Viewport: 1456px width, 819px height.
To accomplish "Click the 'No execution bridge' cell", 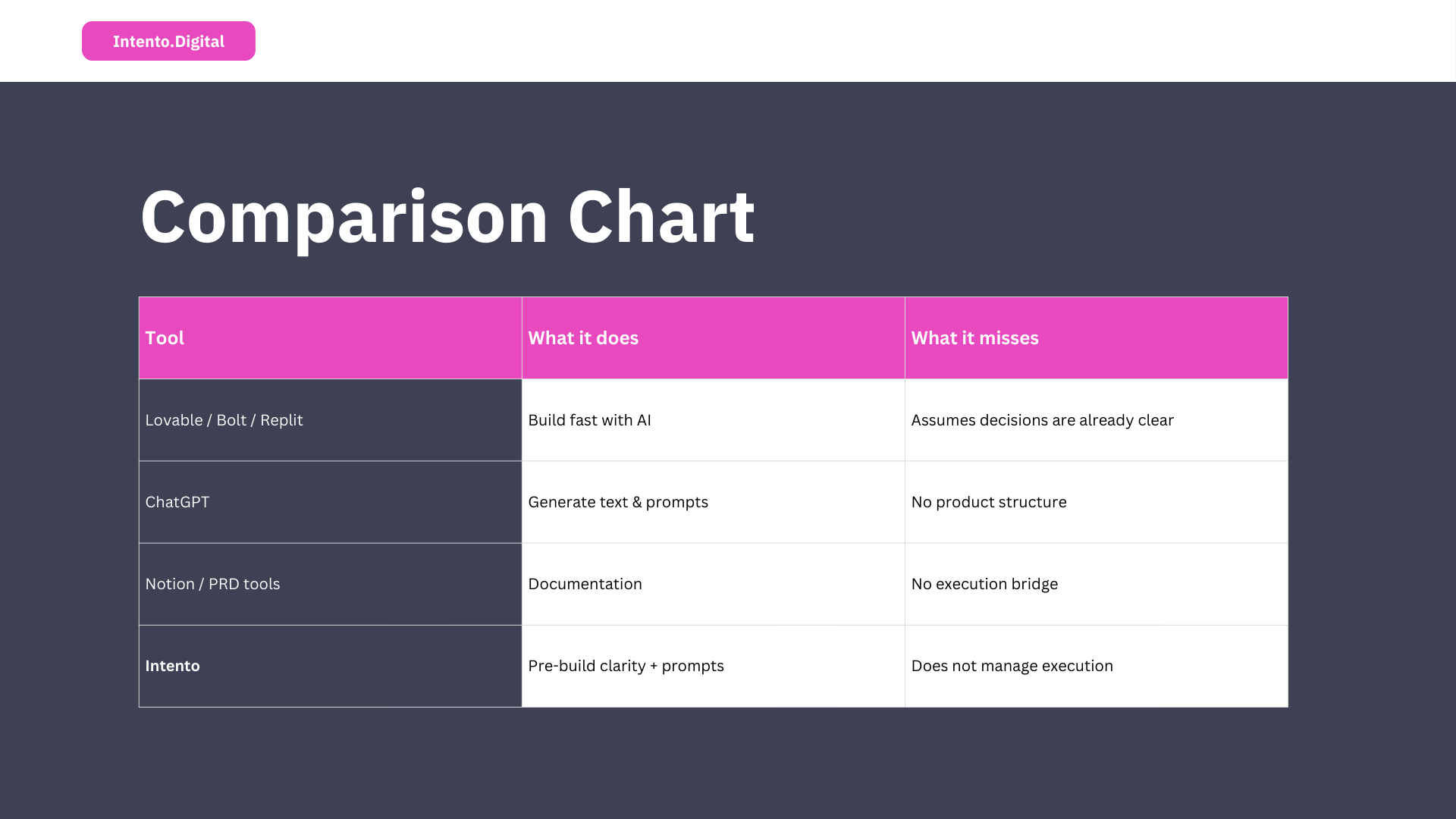I will click(x=1096, y=584).
